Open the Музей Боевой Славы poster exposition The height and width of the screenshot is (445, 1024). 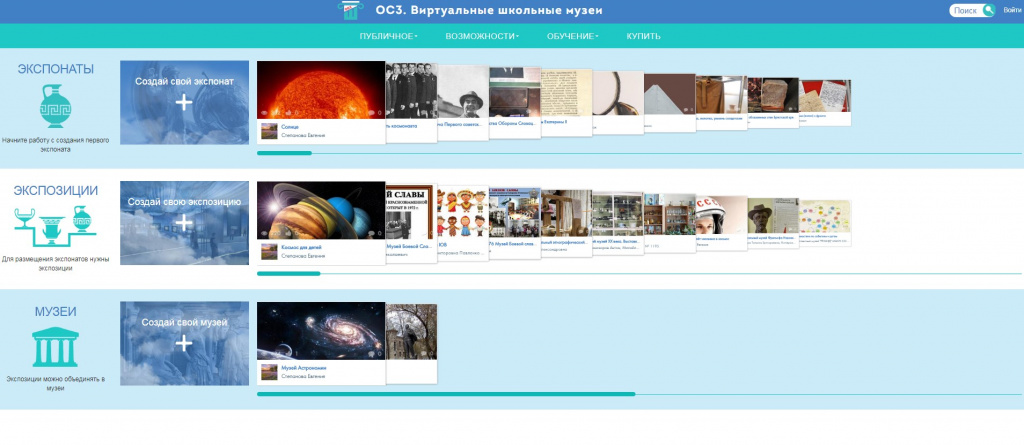411,212
